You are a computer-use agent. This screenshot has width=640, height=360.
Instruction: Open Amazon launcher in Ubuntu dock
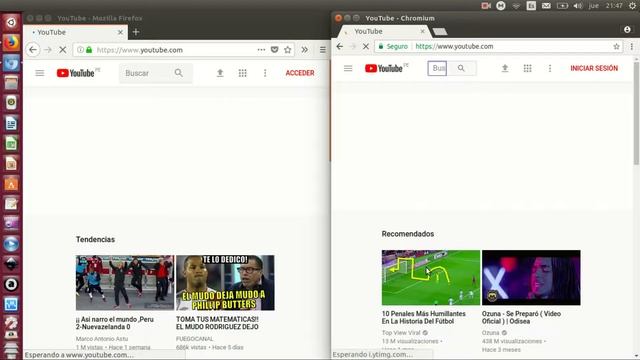[x=11, y=284]
